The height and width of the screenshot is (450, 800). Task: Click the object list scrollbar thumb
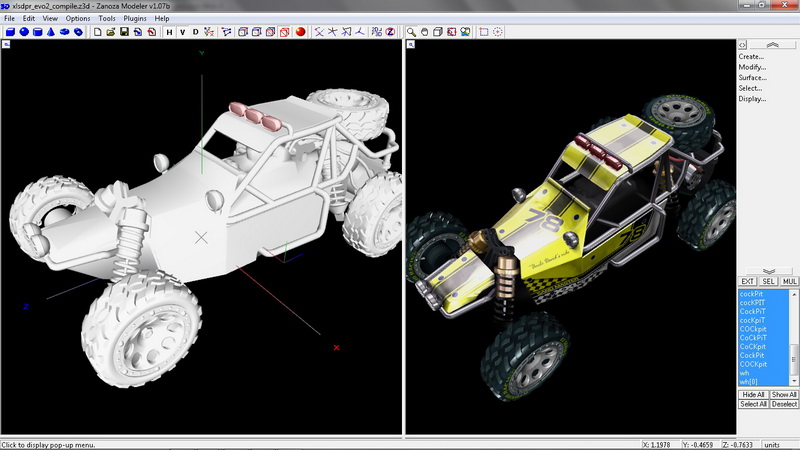(x=795, y=357)
